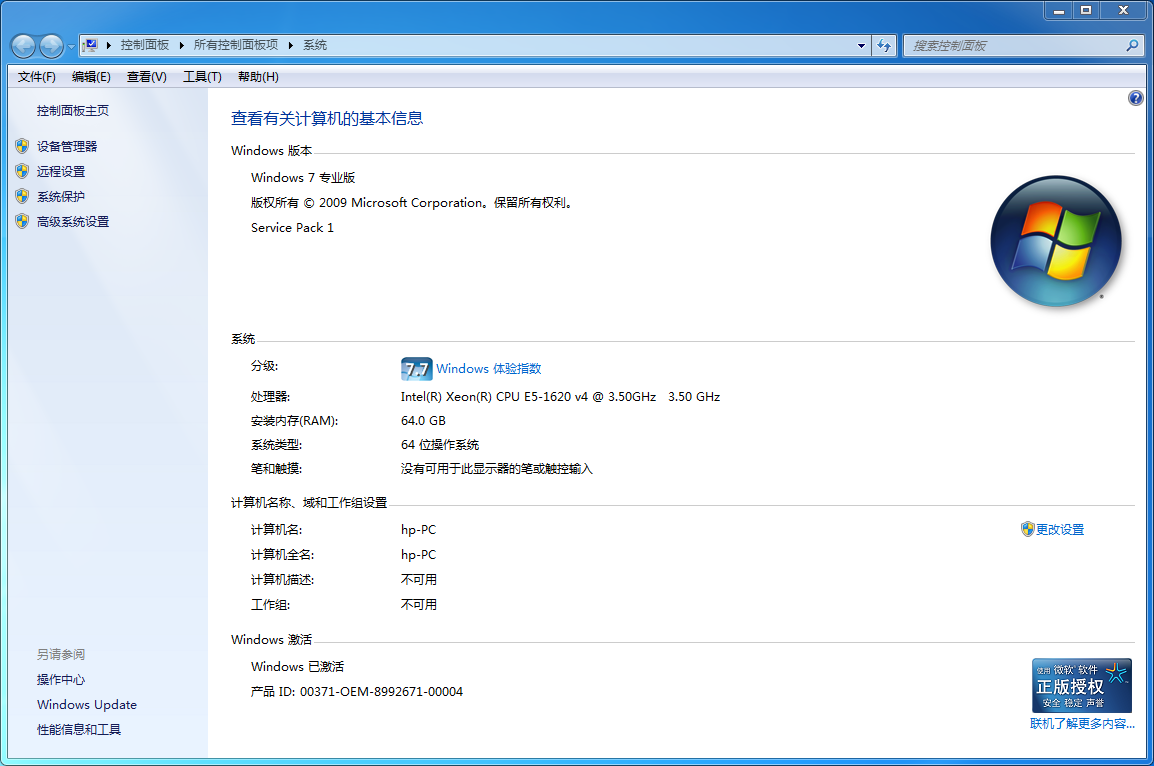Expand the arrow after 所有控制面板项 breadcrumb
The width and height of the screenshot is (1154, 766).
(x=291, y=46)
